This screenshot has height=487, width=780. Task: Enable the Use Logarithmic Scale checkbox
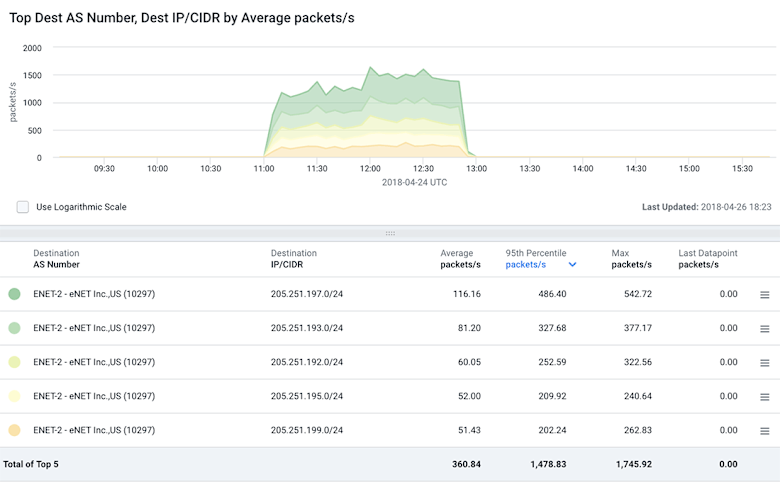(22, 207)
